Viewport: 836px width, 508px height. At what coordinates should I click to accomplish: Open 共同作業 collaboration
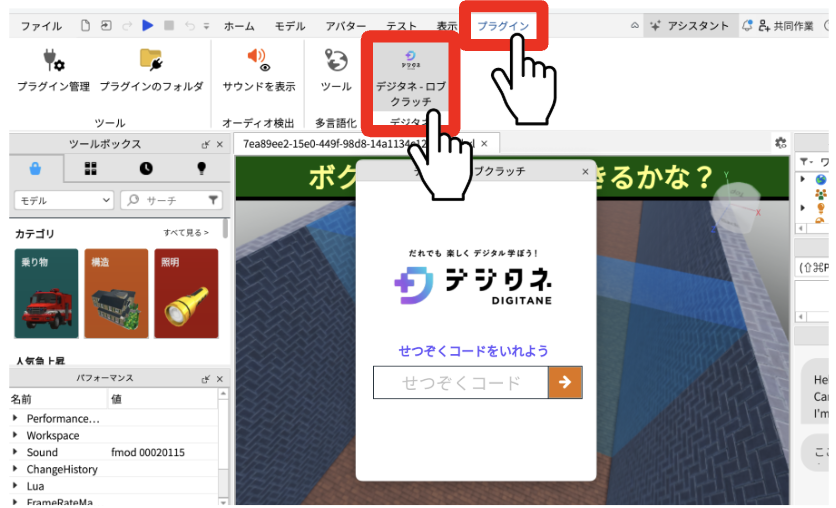pos(786,26)
